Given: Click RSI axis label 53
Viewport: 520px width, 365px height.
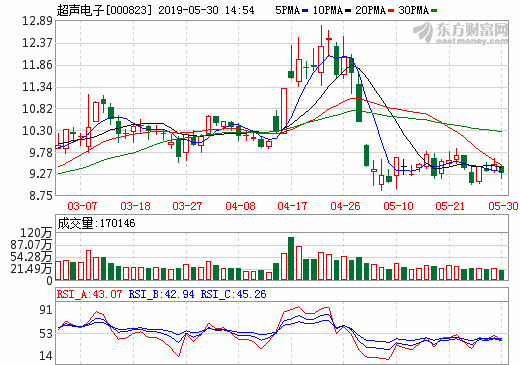Looking at the screenshot, I should (46, 334).
